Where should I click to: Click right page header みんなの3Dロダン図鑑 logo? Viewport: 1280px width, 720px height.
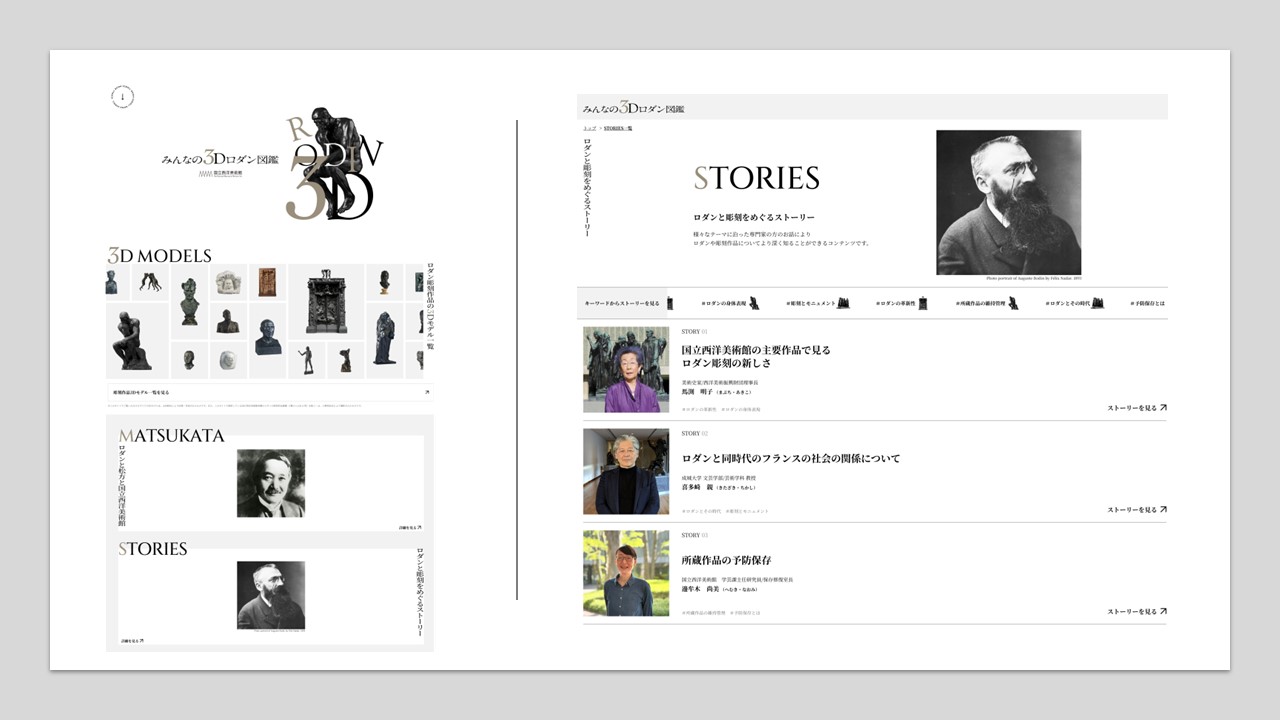pyautogui.click(x=632, y=107)
